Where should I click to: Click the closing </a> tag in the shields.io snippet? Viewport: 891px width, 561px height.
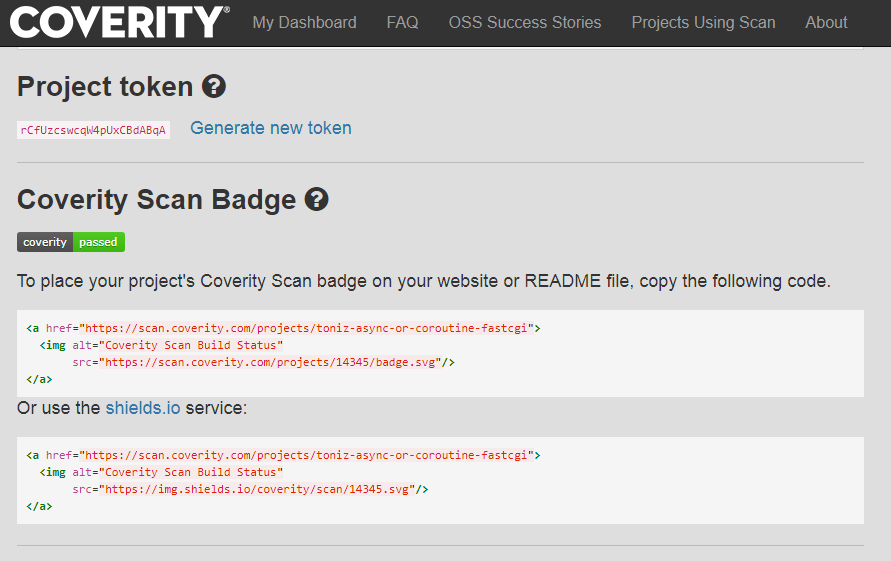coord(39,506)
